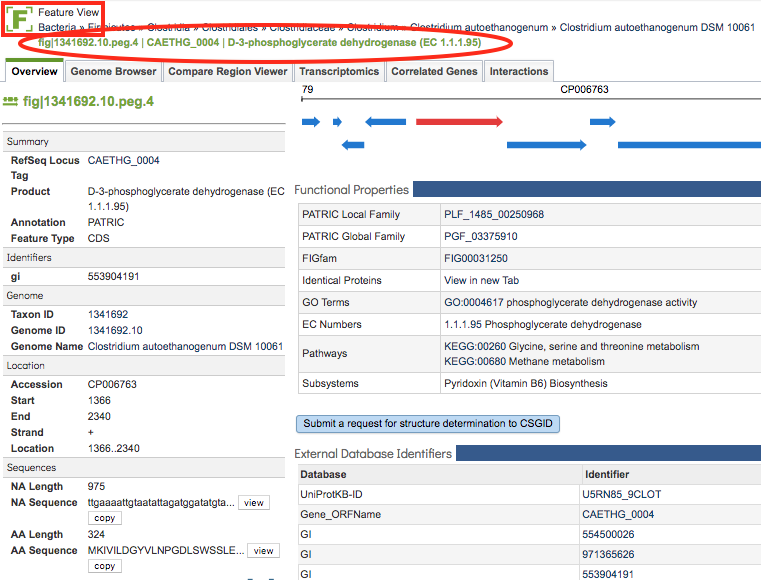Click Taxon ID value 1341692

coord(108,314)
